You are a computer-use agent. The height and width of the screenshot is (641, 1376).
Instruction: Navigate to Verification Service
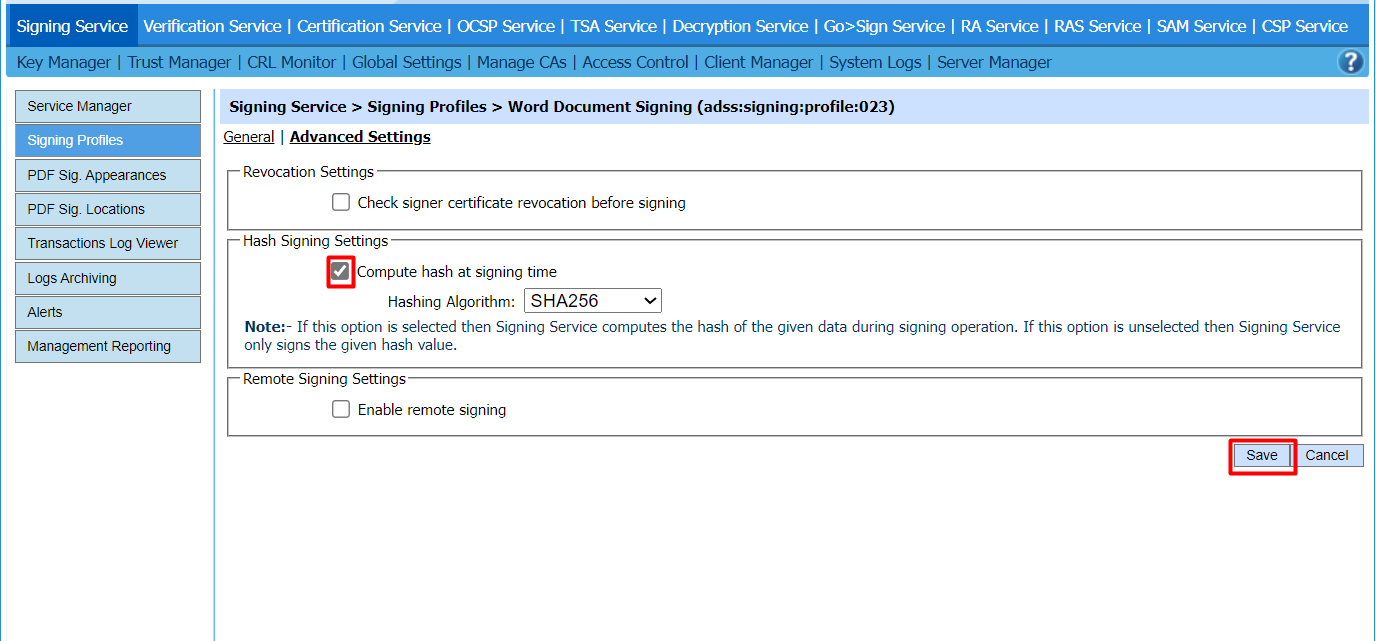click(212, 26)
